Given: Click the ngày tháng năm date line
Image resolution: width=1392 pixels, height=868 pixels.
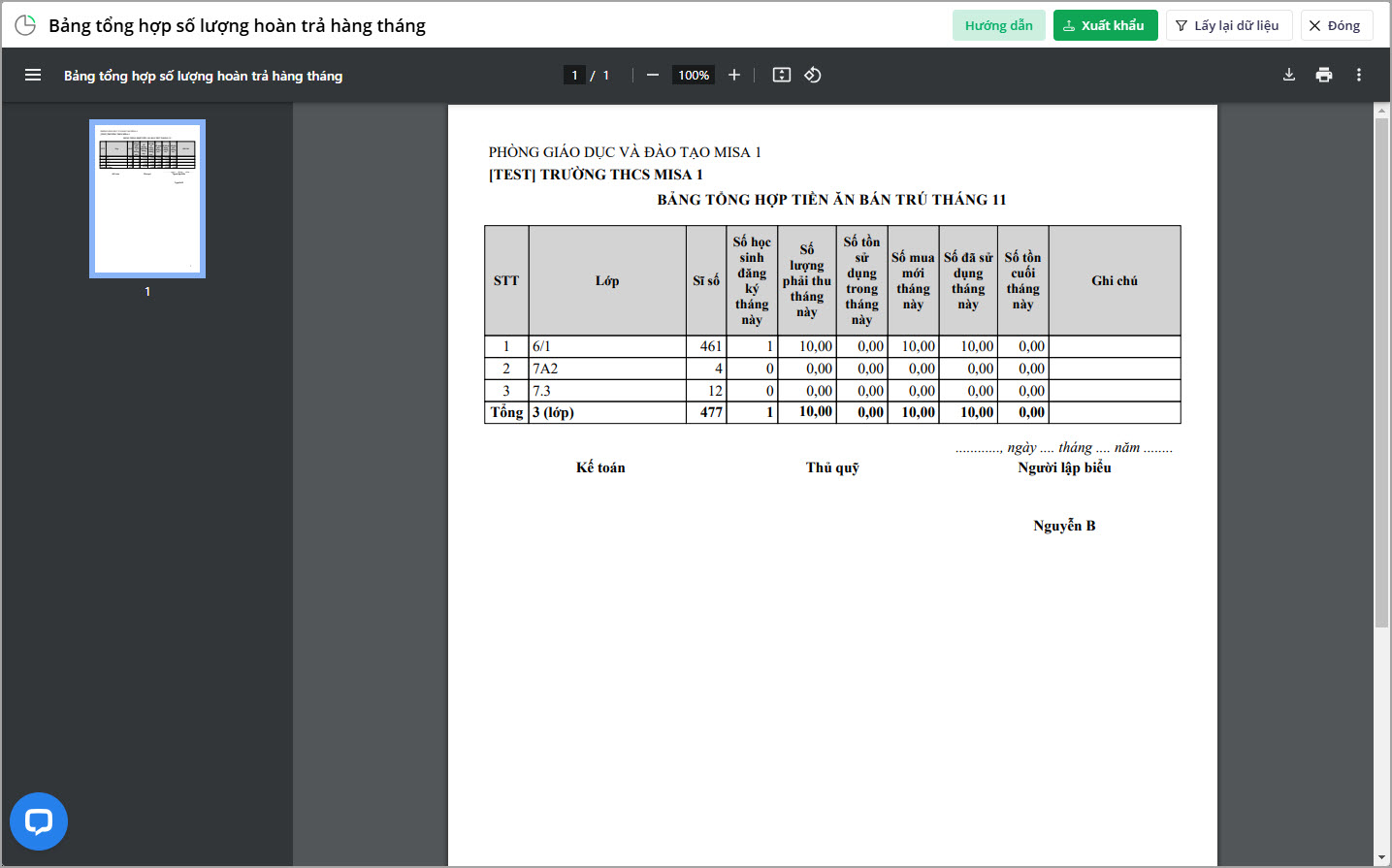Looking at the screenshot, I should [x=1063, y=448].
